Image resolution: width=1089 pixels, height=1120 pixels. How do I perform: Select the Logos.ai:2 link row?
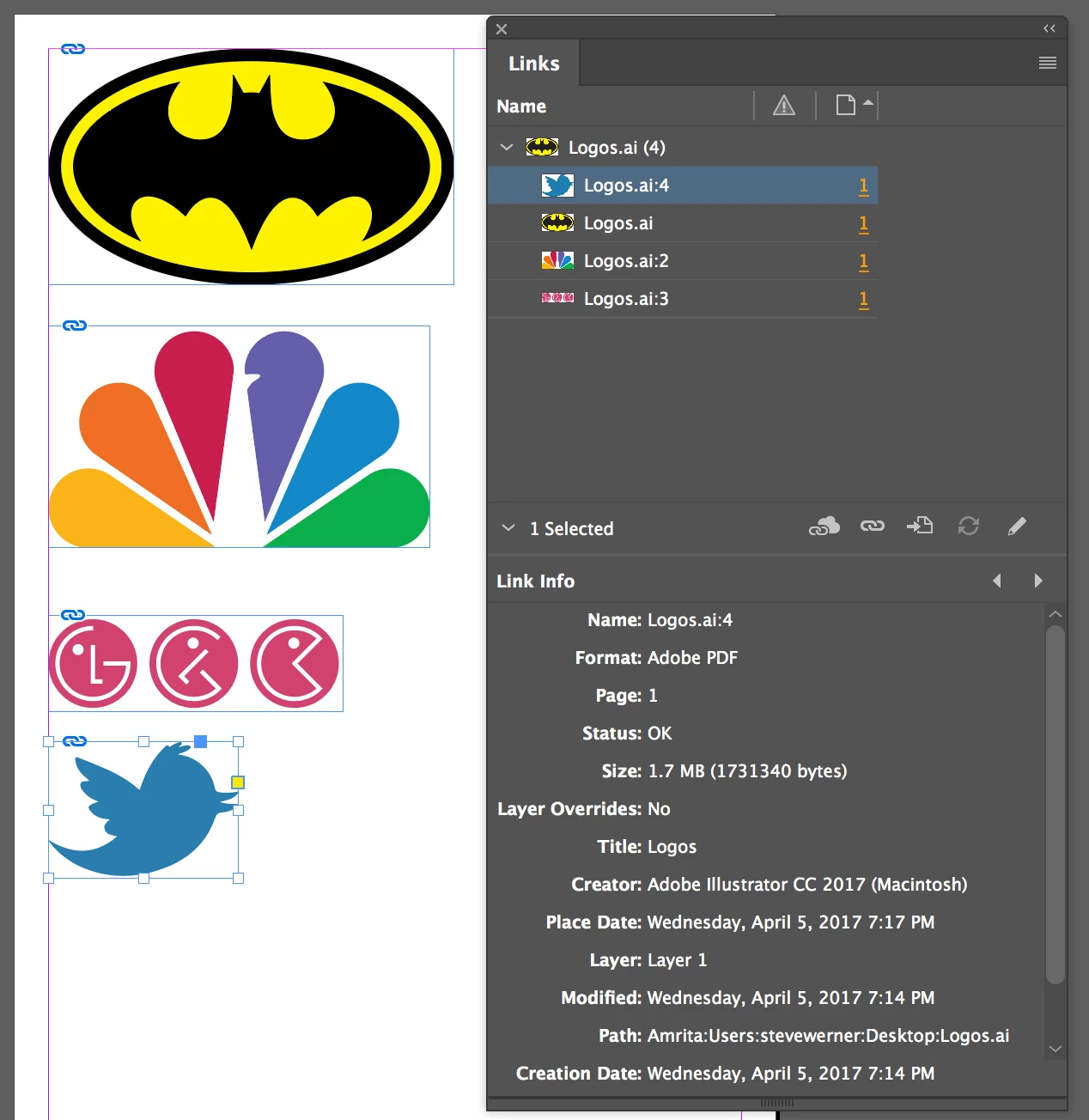click(x=683, y=261)
